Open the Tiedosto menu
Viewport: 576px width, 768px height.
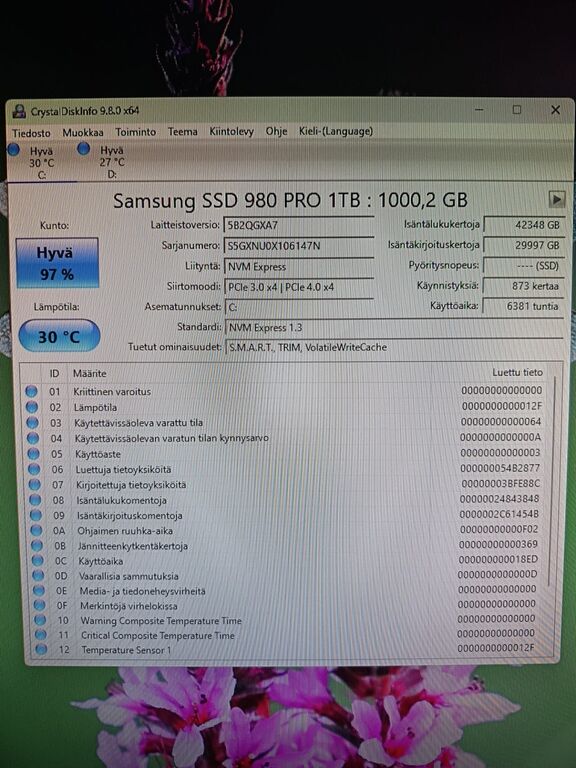pos(31,133)
